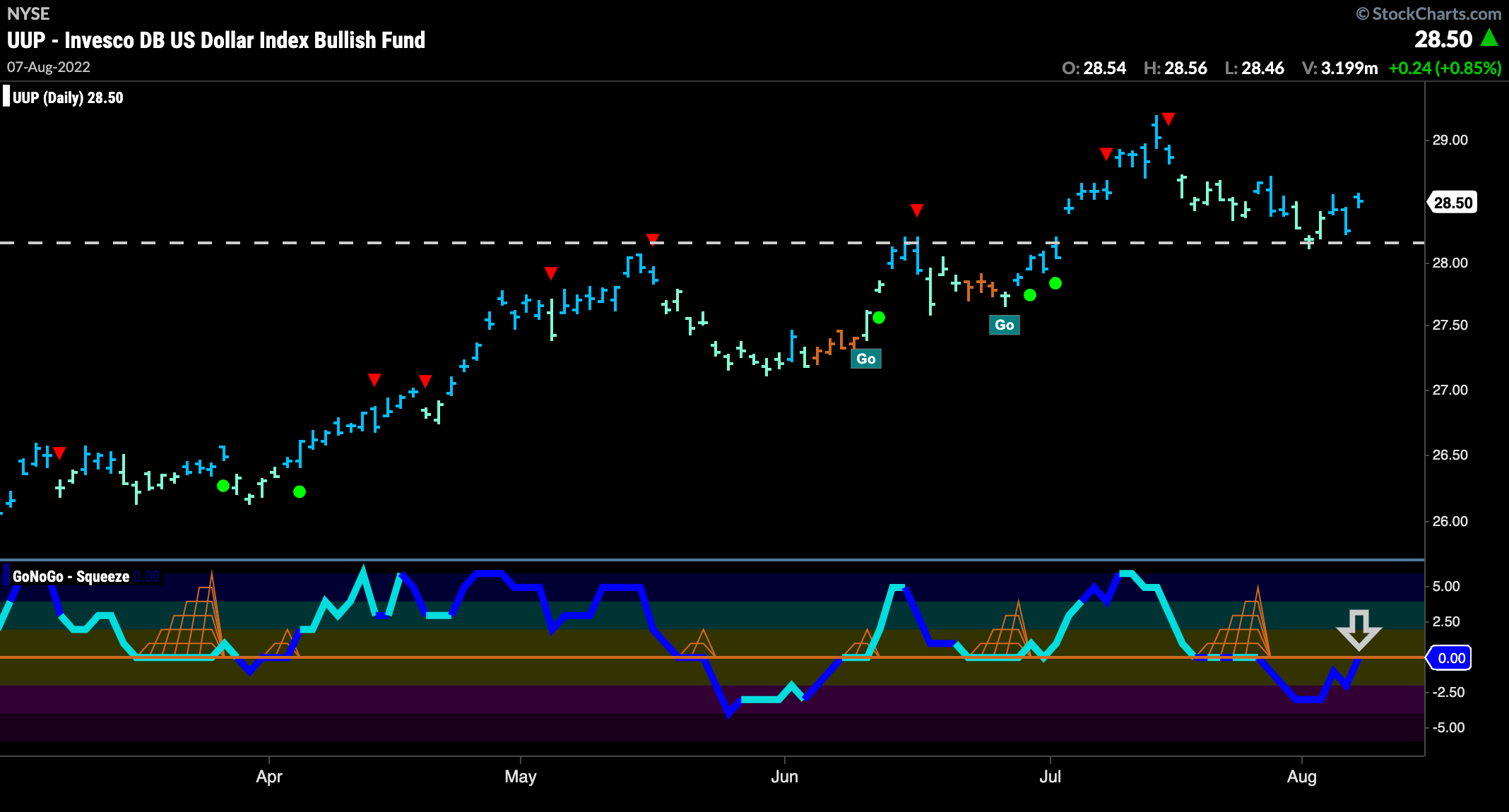Click the green dot just after July start
The image size is (1509, 812).
click(x=1055, y=283)
